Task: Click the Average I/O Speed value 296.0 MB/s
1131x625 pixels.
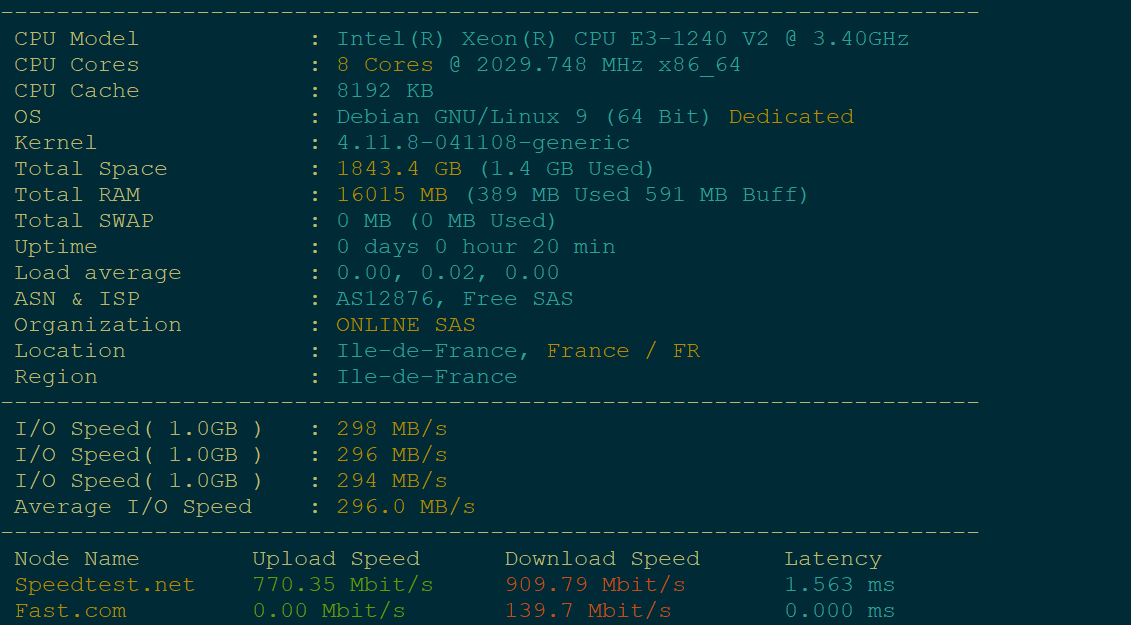Action: pos(406,507)
